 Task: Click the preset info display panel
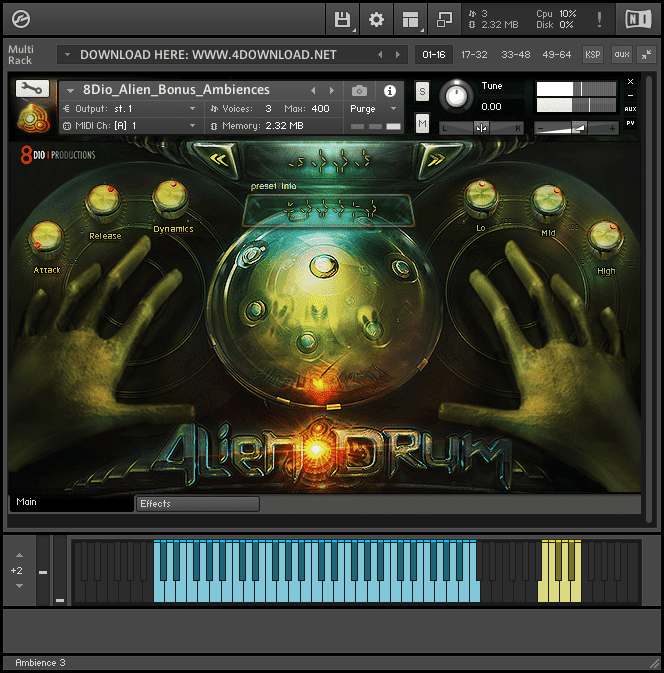coord(328,210)
